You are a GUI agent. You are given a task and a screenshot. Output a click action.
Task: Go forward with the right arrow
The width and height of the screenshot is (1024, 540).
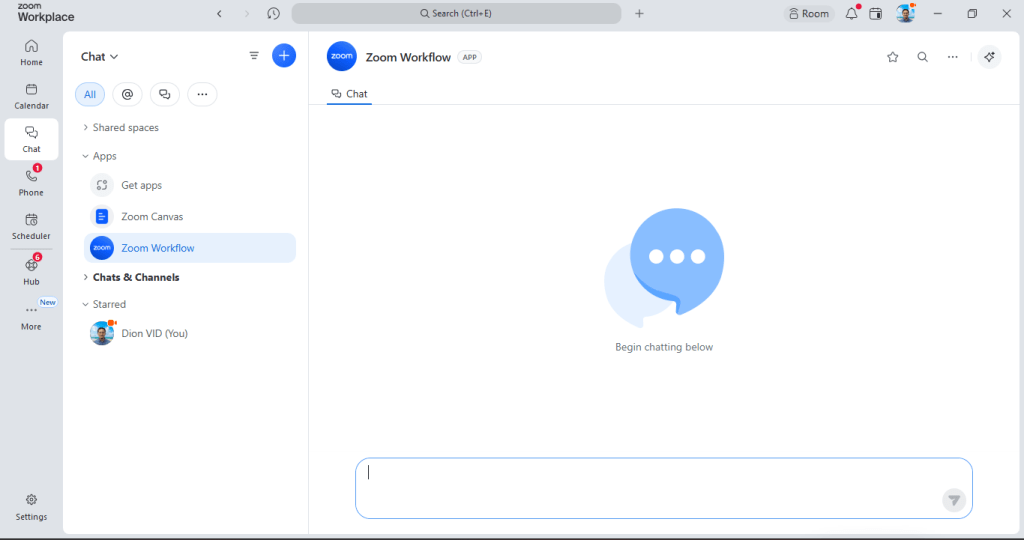pyautogui.click(x=247, y=13)
